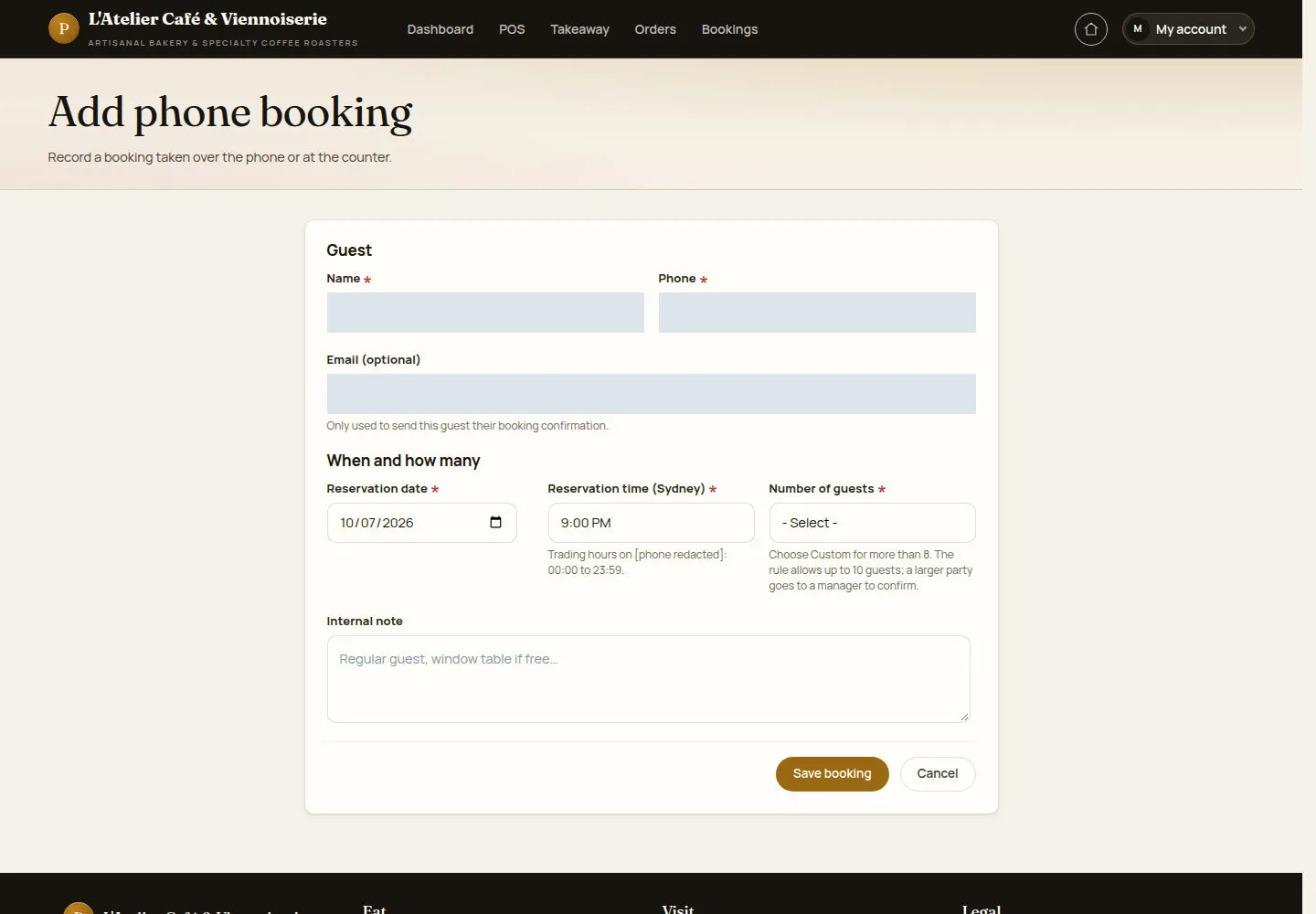Expand the My account chevron
This screenshot has width=1316, height=914.
(1242, 29)
